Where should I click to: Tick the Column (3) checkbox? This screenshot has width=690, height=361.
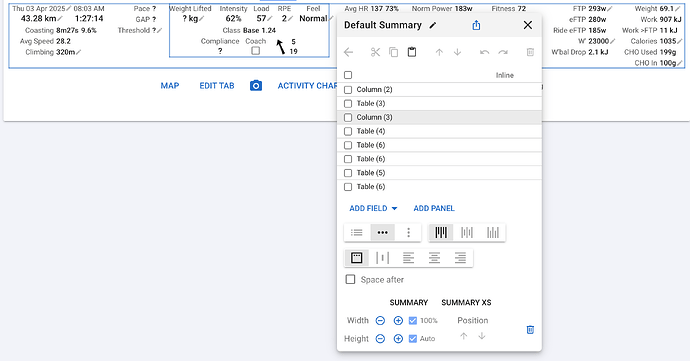348,118
